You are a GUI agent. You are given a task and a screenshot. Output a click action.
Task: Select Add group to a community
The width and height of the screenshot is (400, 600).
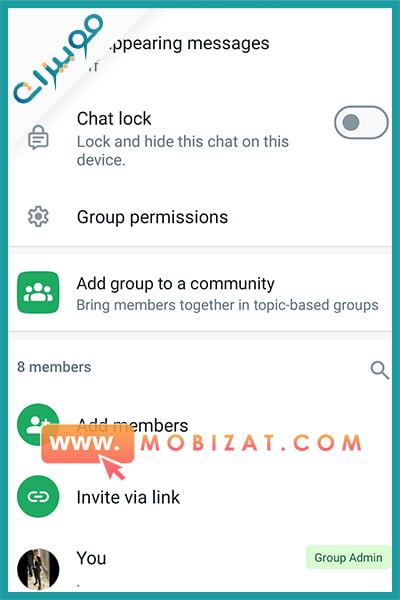coord(200,293)
